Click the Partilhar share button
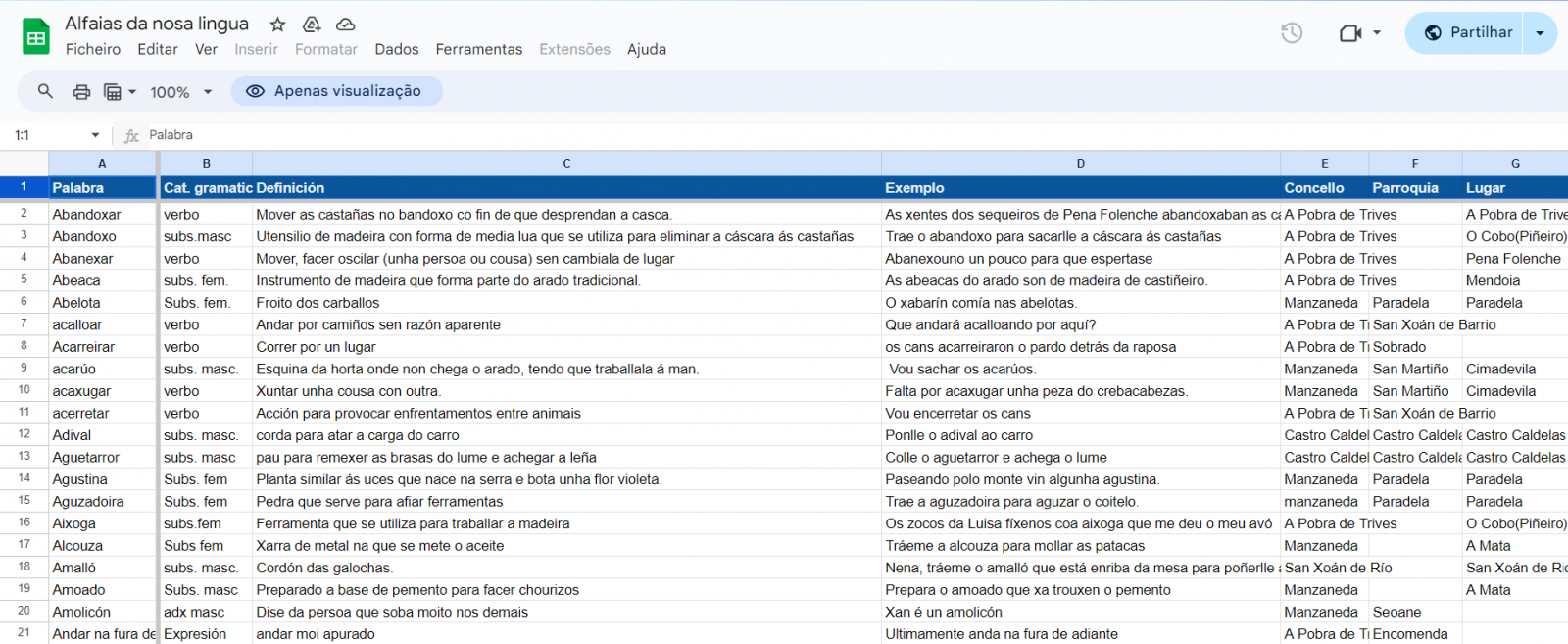1568x644 pixels. (x=1467, y=33)
